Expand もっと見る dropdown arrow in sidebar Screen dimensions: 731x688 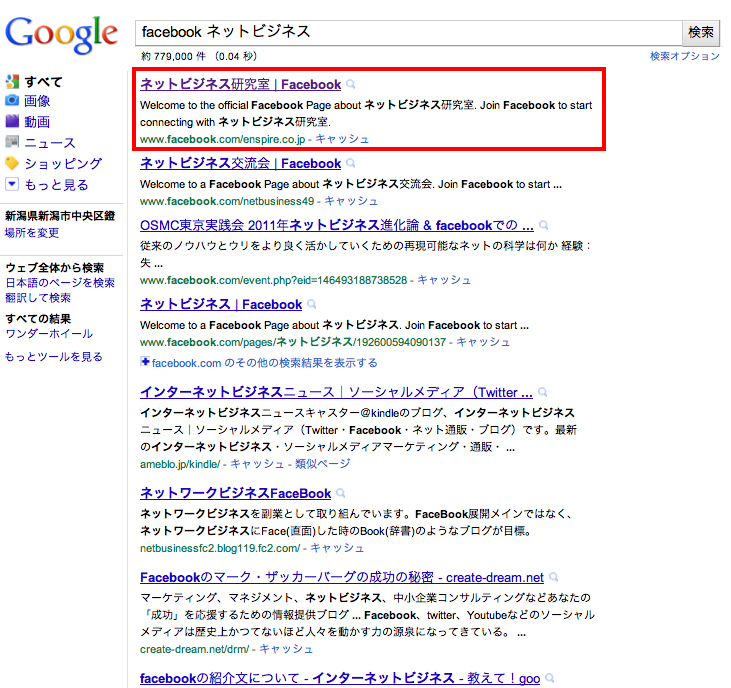[x=12, y=184]
